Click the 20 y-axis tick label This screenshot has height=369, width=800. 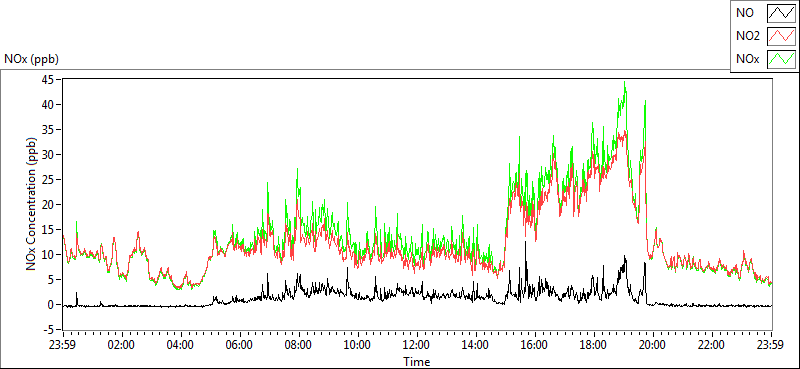click(47, 205)
